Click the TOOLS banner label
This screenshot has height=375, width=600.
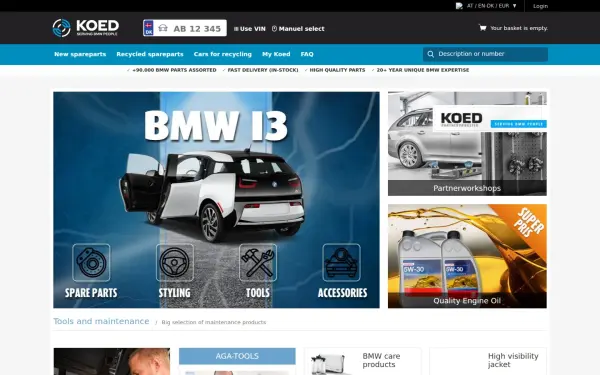point(258,293)
